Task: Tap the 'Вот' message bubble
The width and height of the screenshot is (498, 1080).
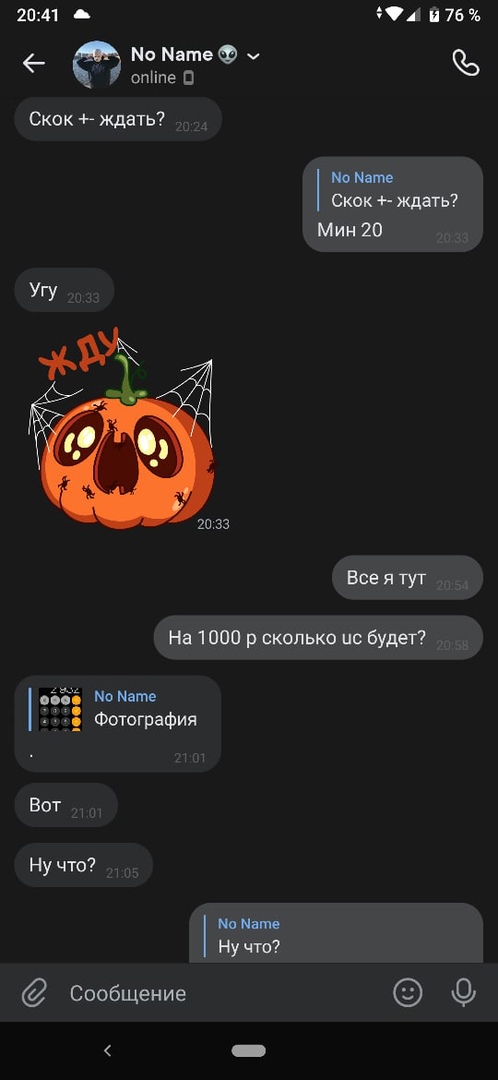Action: click(x=66, y=804)
